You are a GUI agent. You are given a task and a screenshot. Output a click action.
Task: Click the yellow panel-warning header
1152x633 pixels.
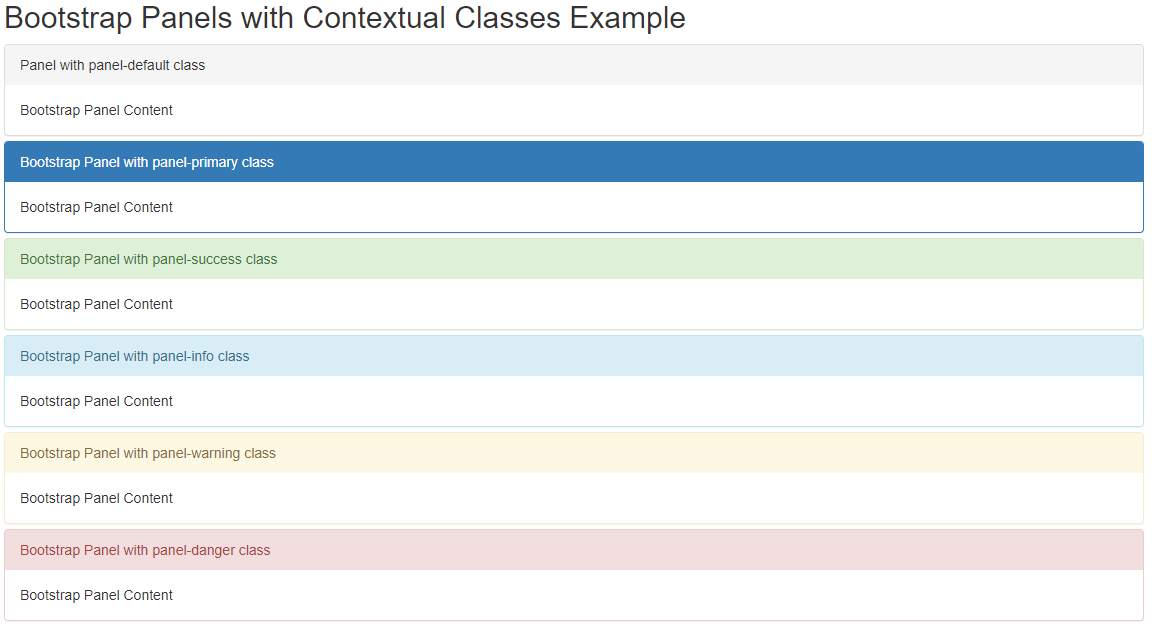(574, 453)
